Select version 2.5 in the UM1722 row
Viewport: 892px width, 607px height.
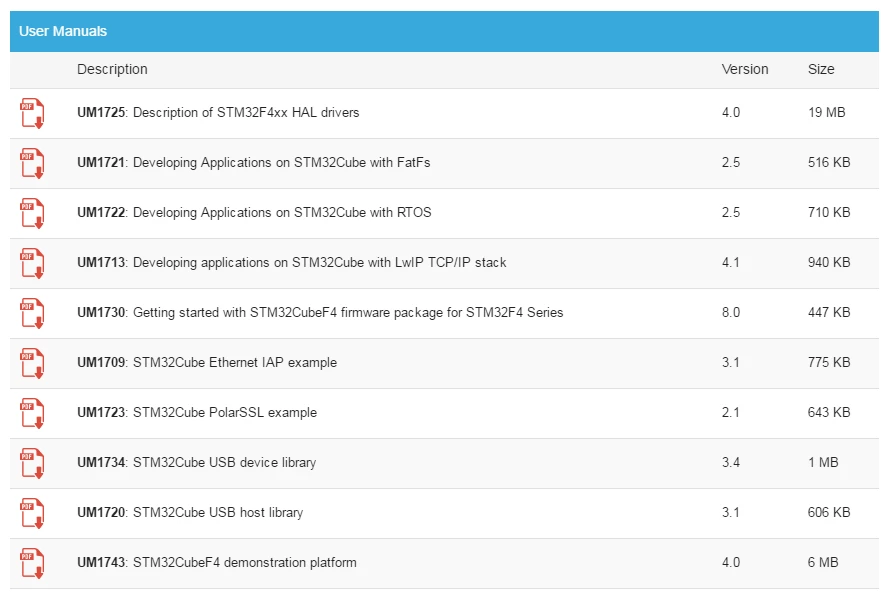(731, 213)
